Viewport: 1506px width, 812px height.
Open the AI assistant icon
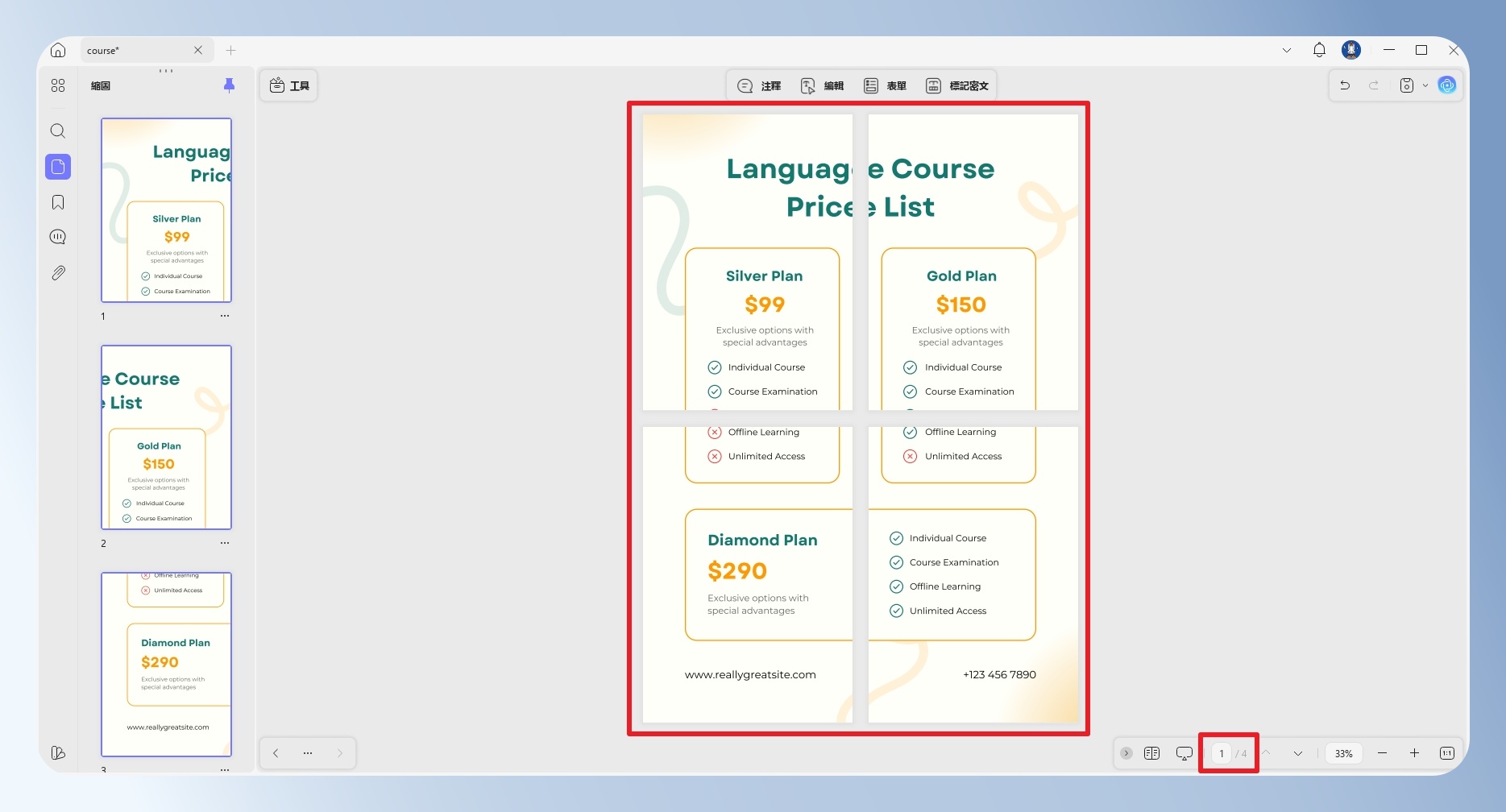click(x=1447, y=85)
